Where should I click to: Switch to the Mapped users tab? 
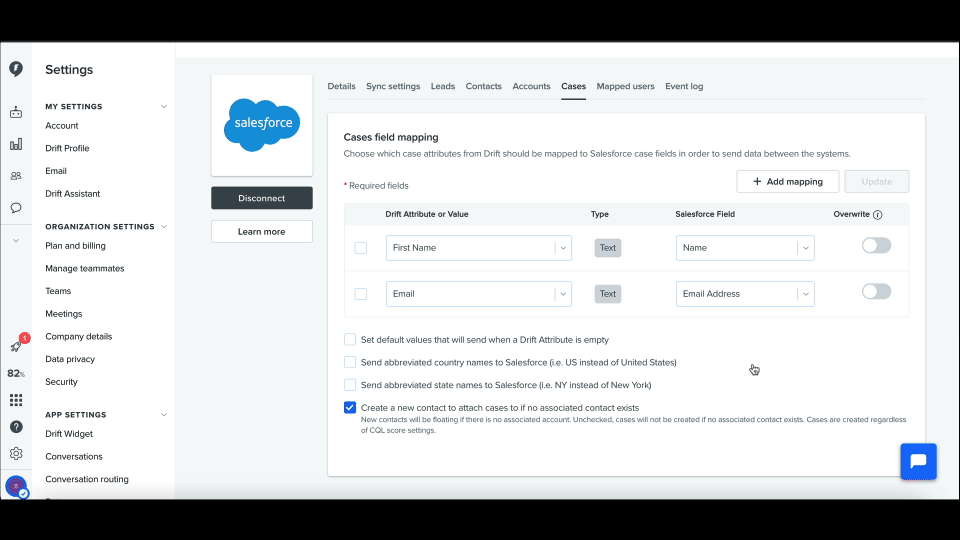coord(626,86)
